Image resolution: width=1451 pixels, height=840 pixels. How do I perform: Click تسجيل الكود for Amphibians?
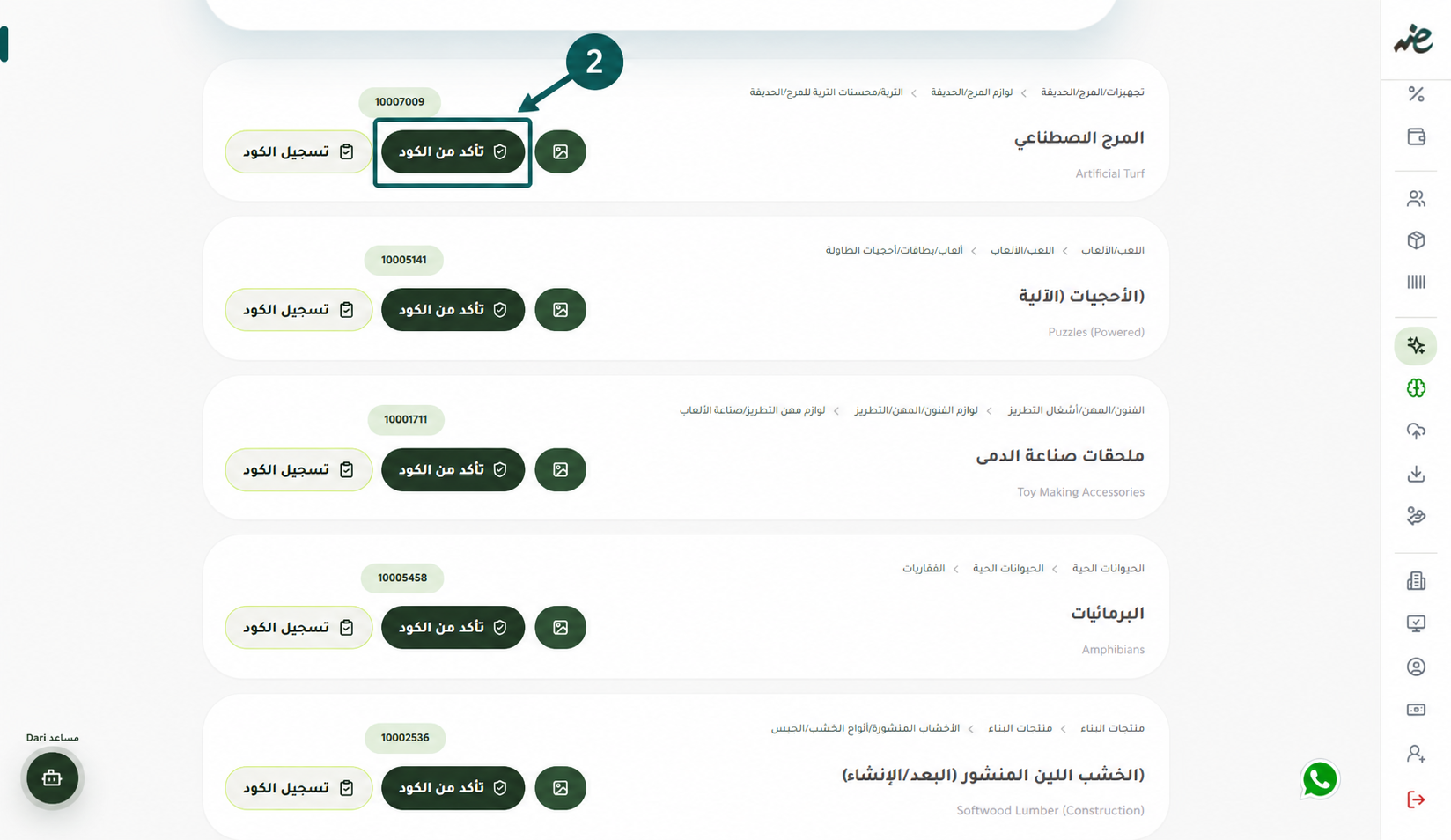pyautogui.click(x=298, y=627)
